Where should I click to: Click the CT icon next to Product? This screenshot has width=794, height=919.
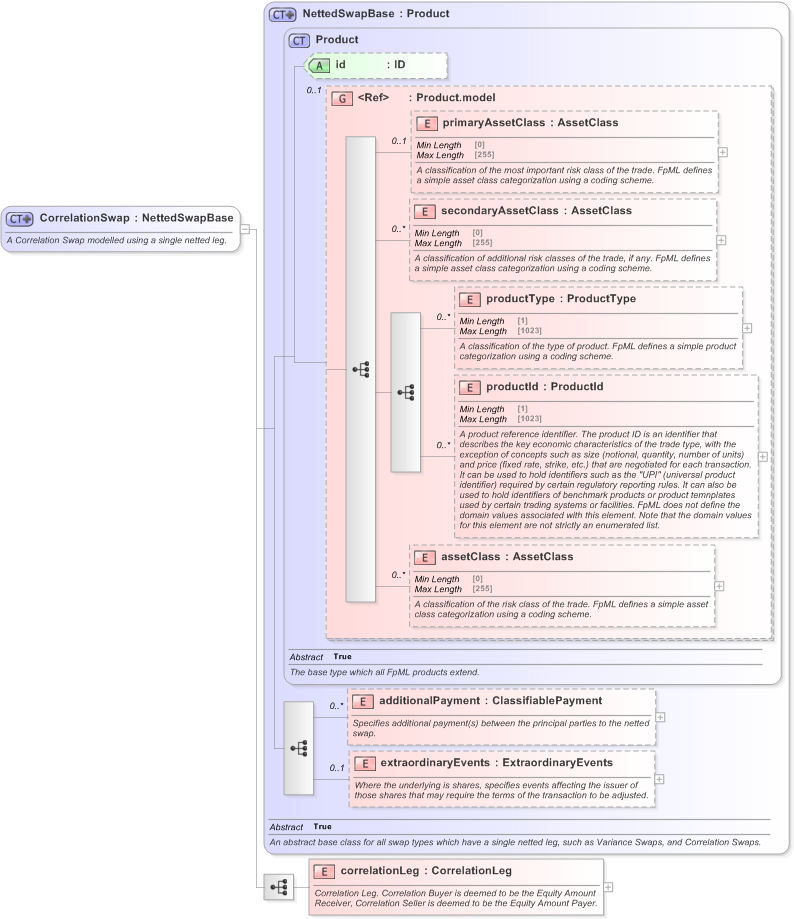coord(299,40)
